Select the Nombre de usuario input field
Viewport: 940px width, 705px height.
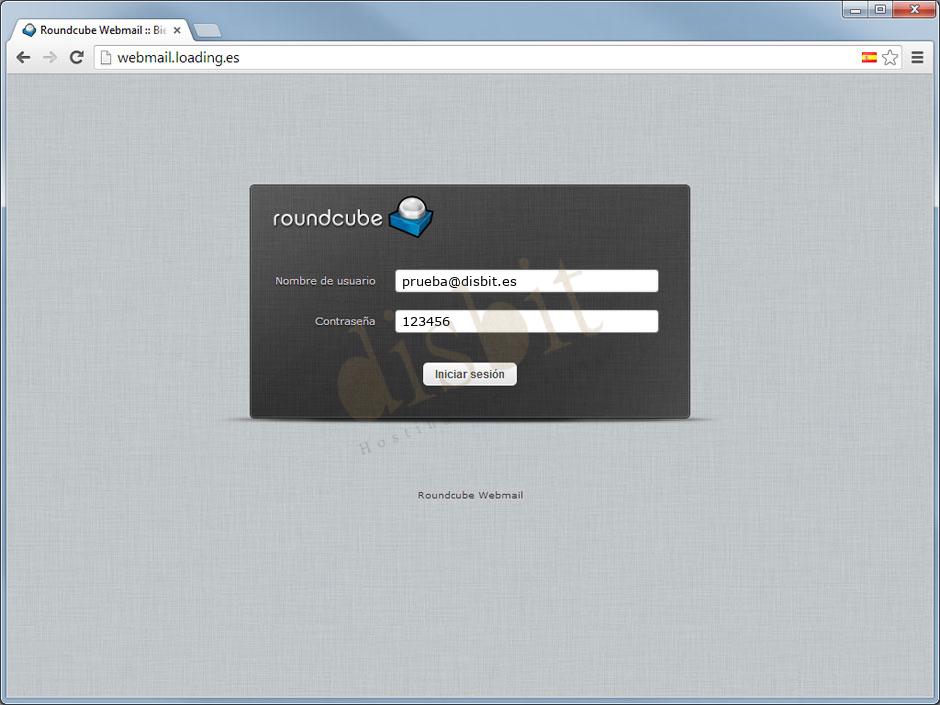(527, 280)
